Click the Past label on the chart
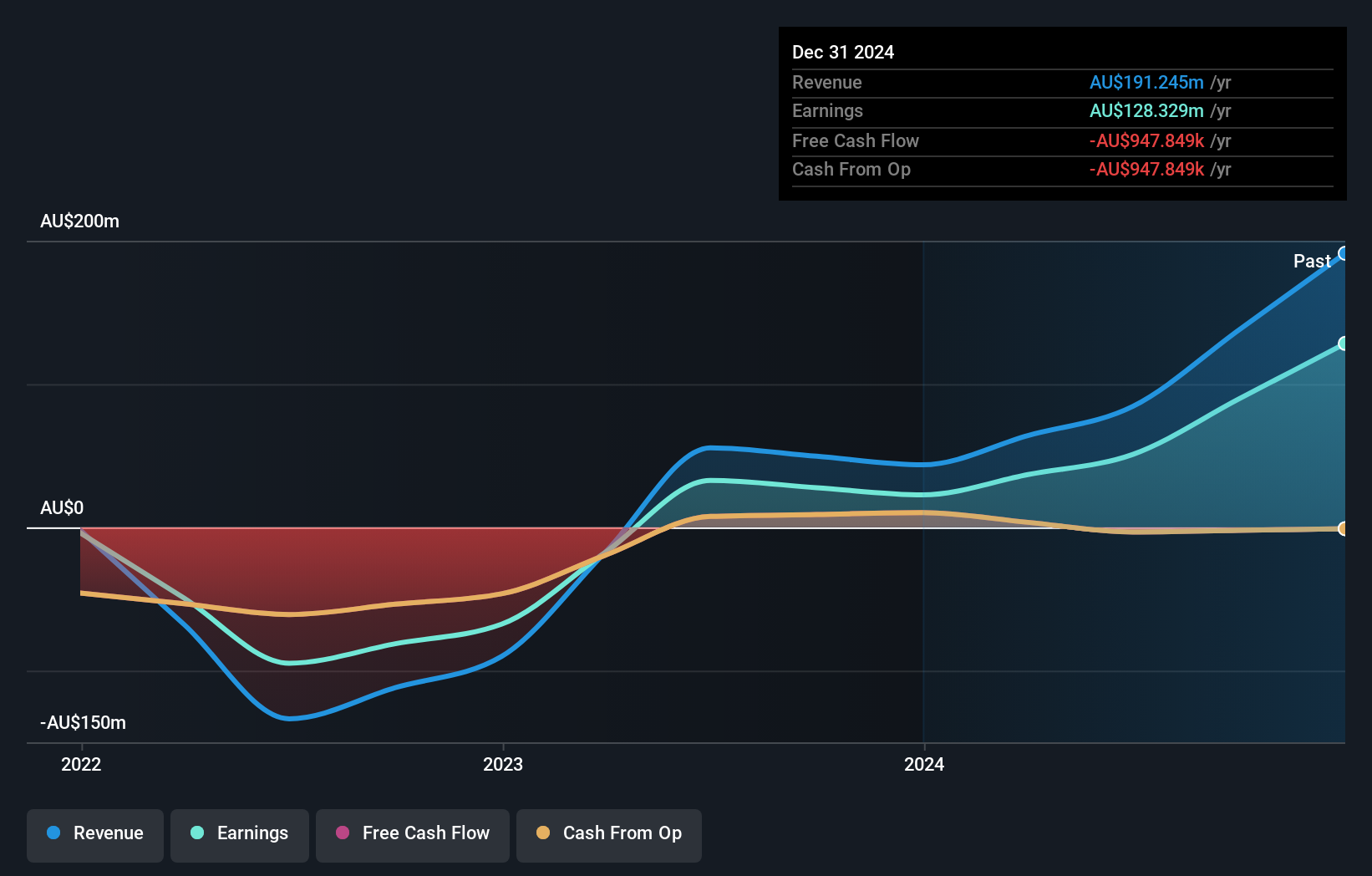 tap(1312, 261)
